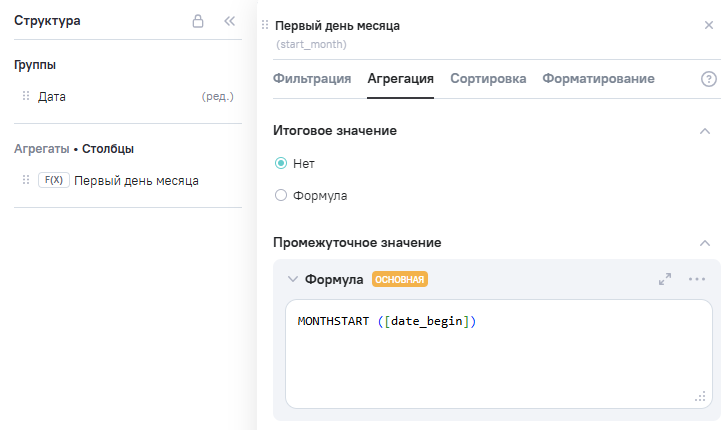Click the Группы heading
This screenshot has width=728, height=430.
35,65
